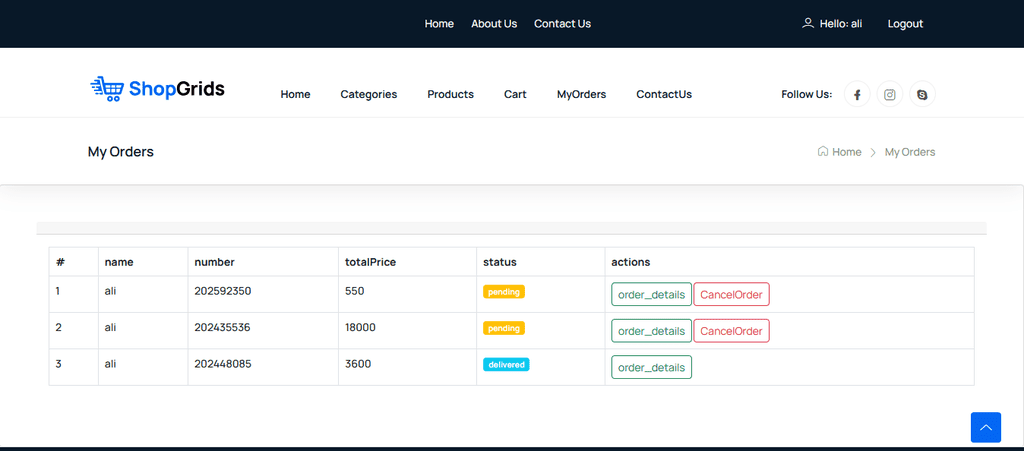Viewport: 1024px width, 451px height.
Task: Click the pending status badge of order 1
Action: click(504, 292)
